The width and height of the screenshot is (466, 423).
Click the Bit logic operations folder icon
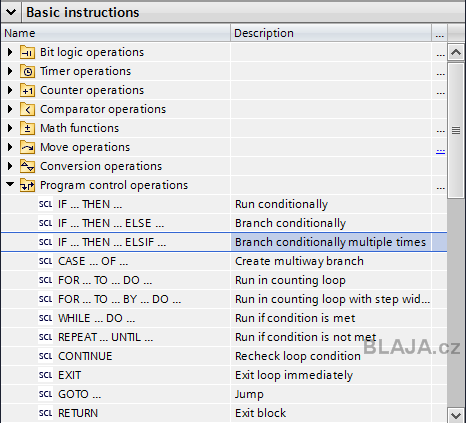27,52
